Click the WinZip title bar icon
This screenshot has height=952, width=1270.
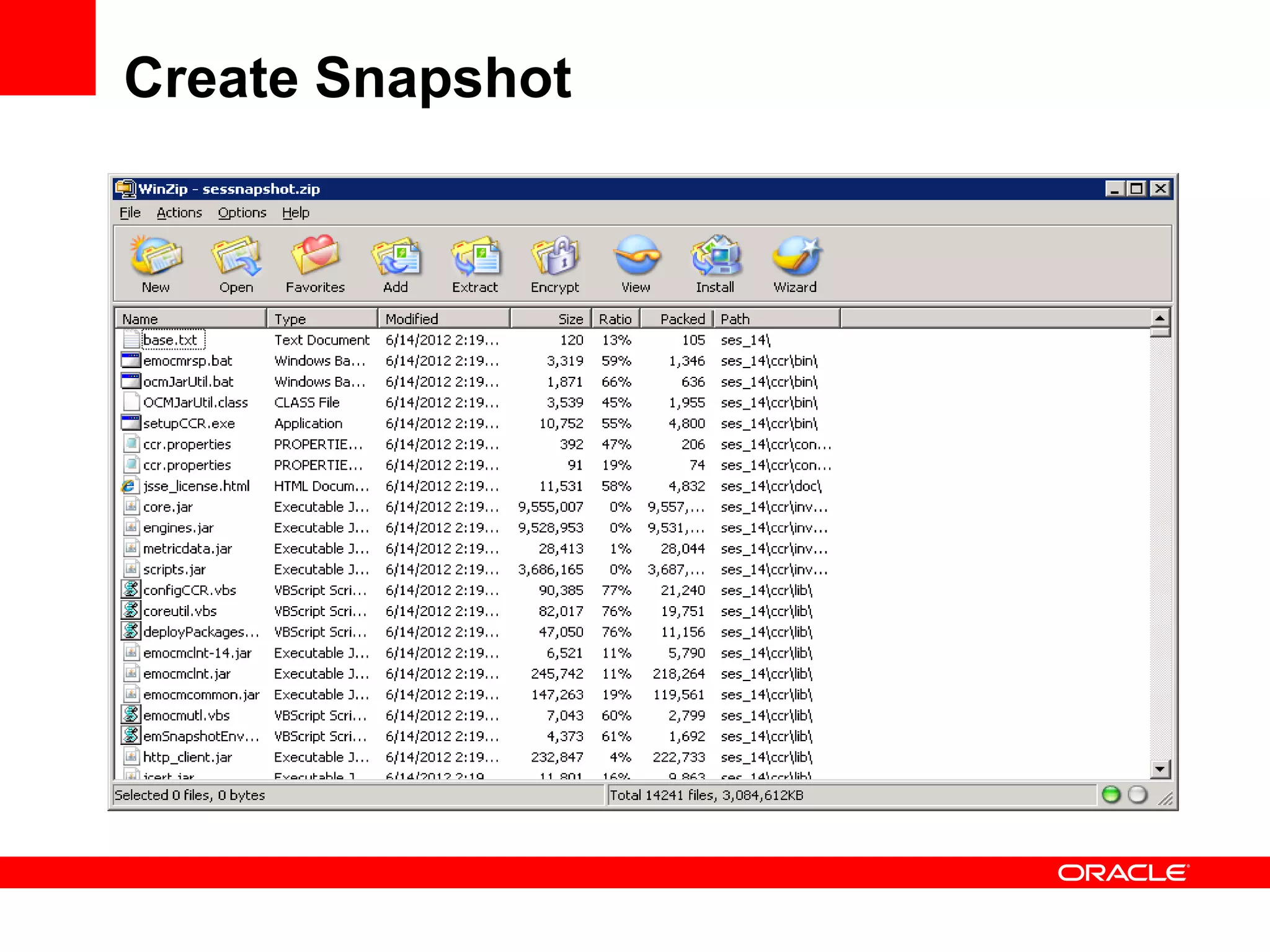[125, 188]
